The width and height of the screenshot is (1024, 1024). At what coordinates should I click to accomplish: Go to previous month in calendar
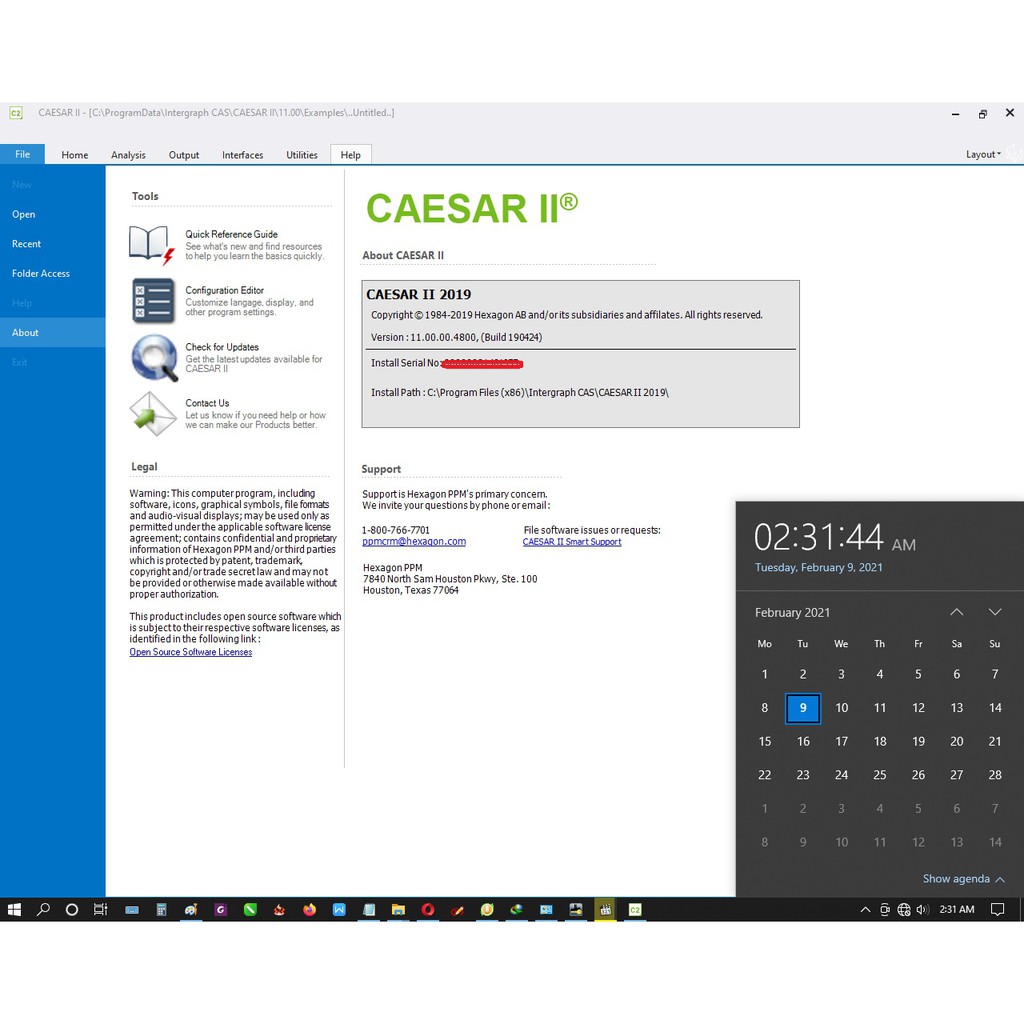pyautogui.click(x=957, y=612)
